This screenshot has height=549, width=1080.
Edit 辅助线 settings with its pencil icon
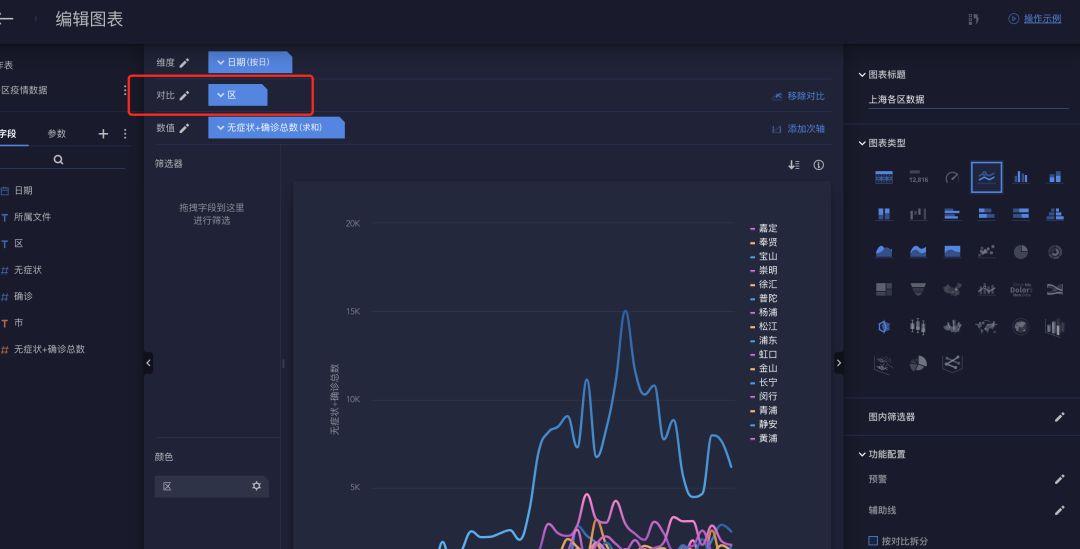tap(1059, 510)
